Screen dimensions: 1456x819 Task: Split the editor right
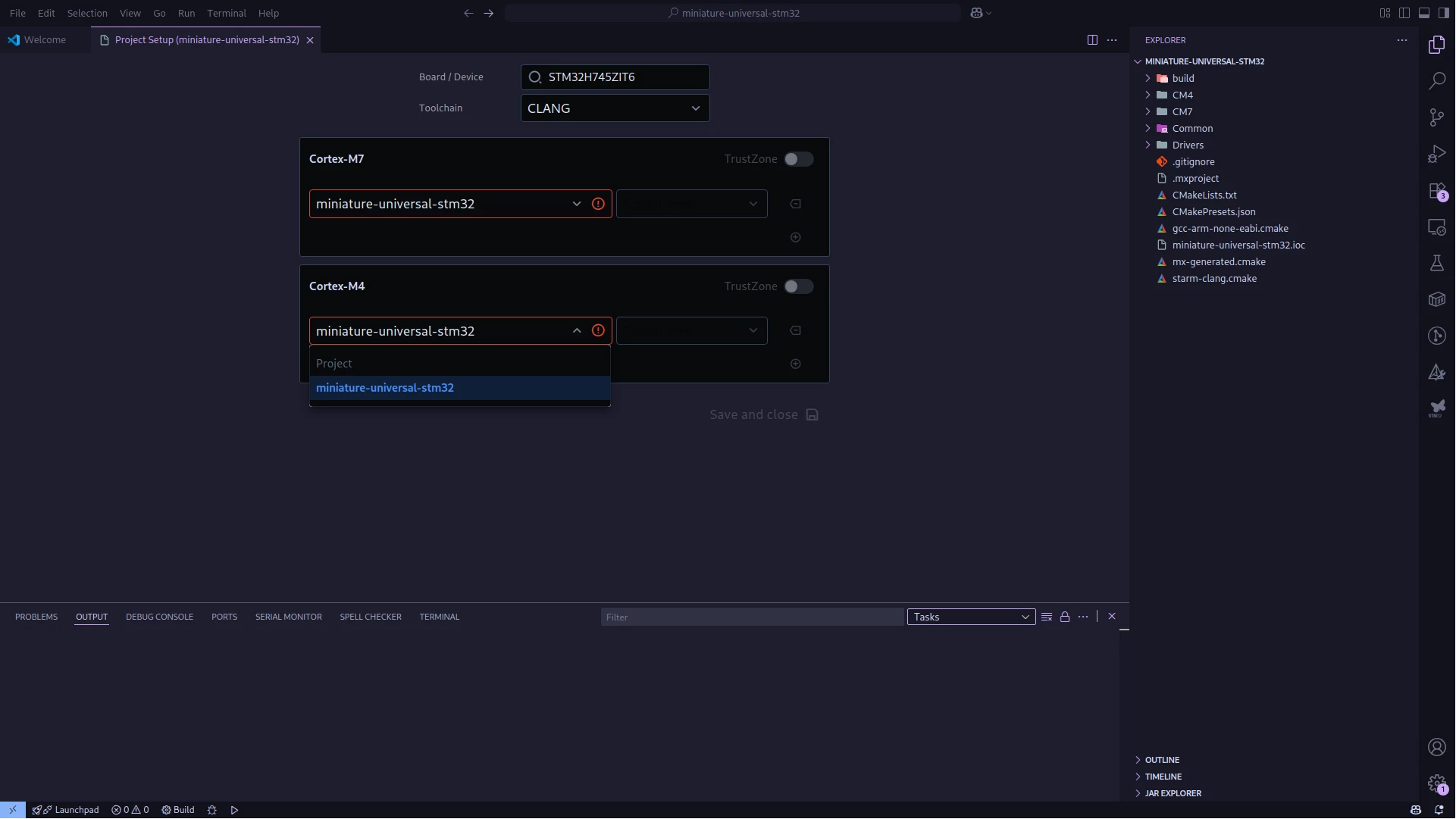[1092, 40]
